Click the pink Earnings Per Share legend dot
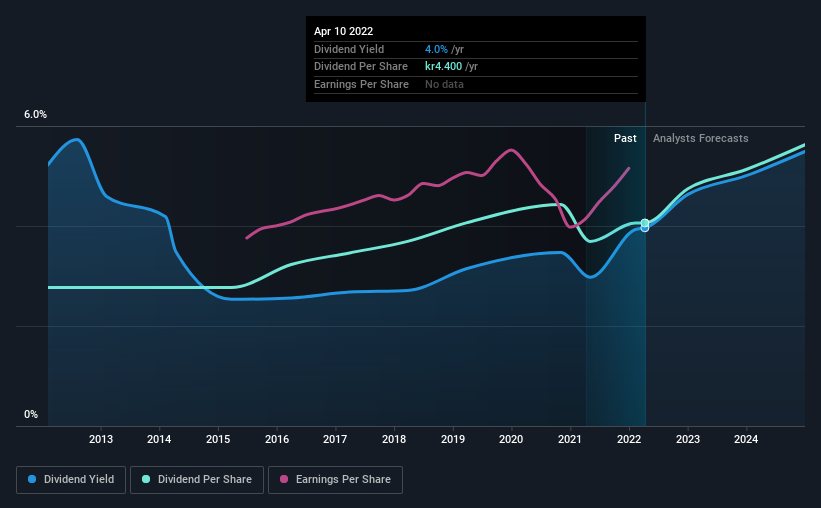 click(x=284, y=479)
